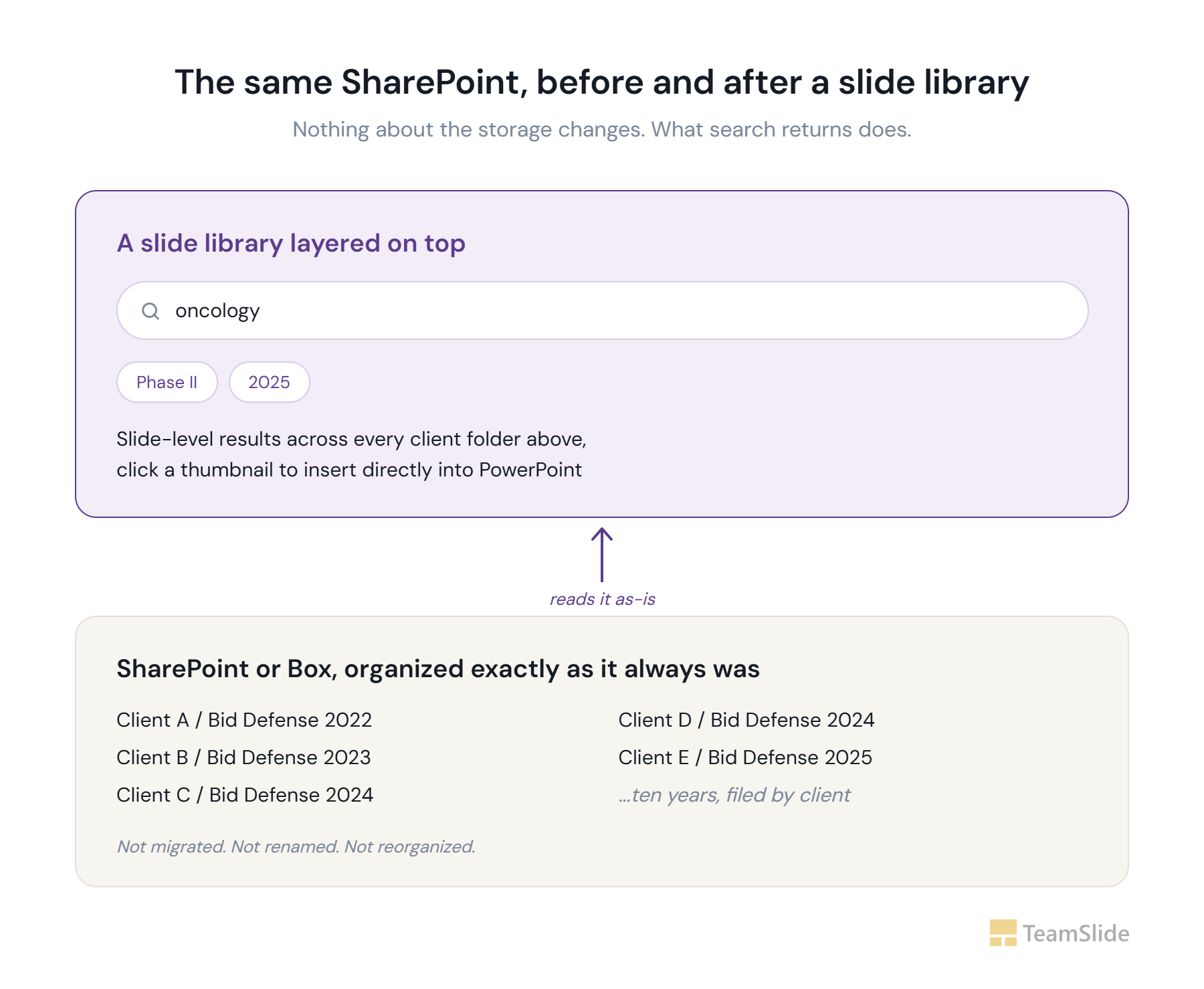Click the subtitle 'Nothing about the storage changes'
Screen dimensions: 1204x989
(602, 129)
